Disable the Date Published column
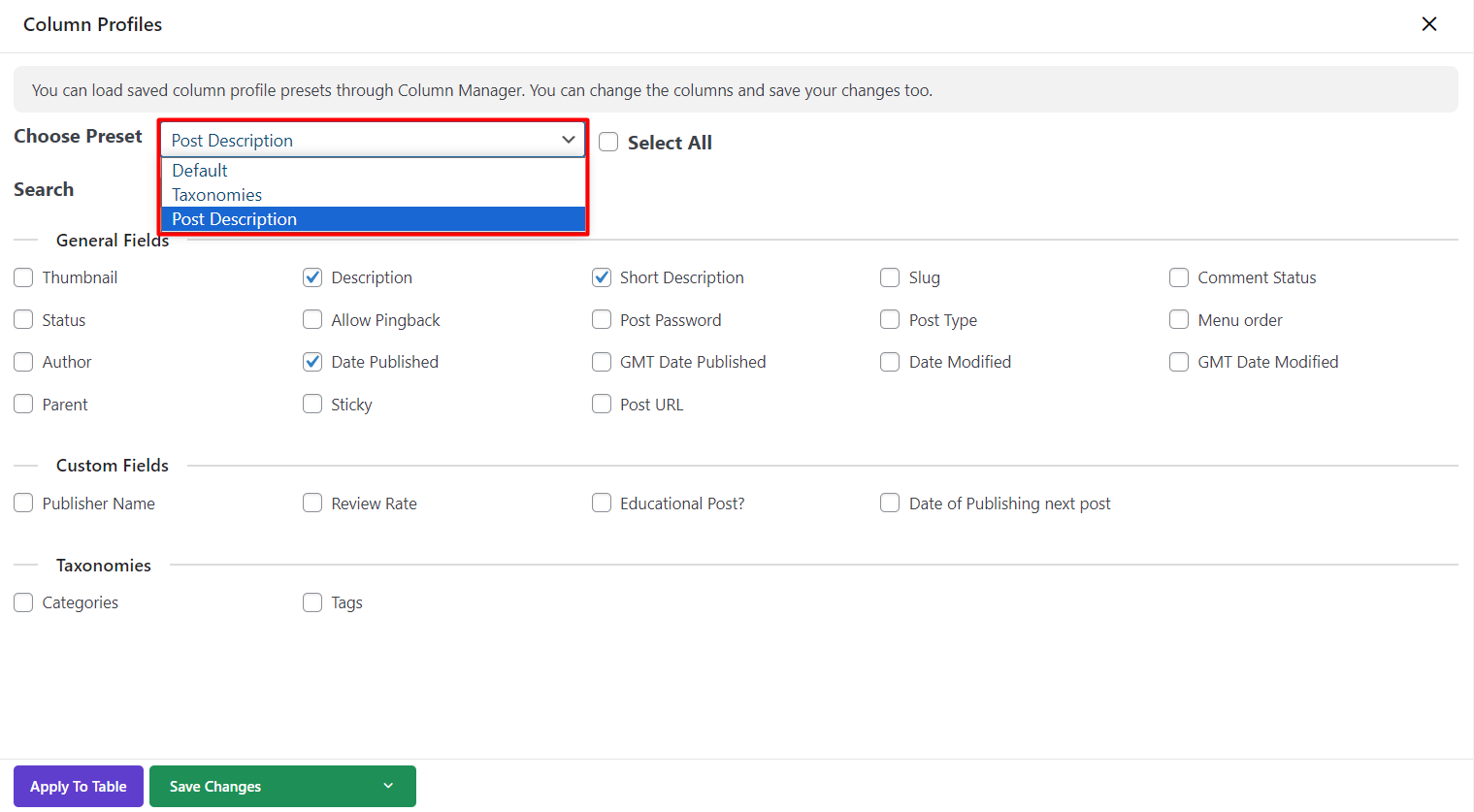Viewport: 1474px width, 812px height. tap(312, 362)
